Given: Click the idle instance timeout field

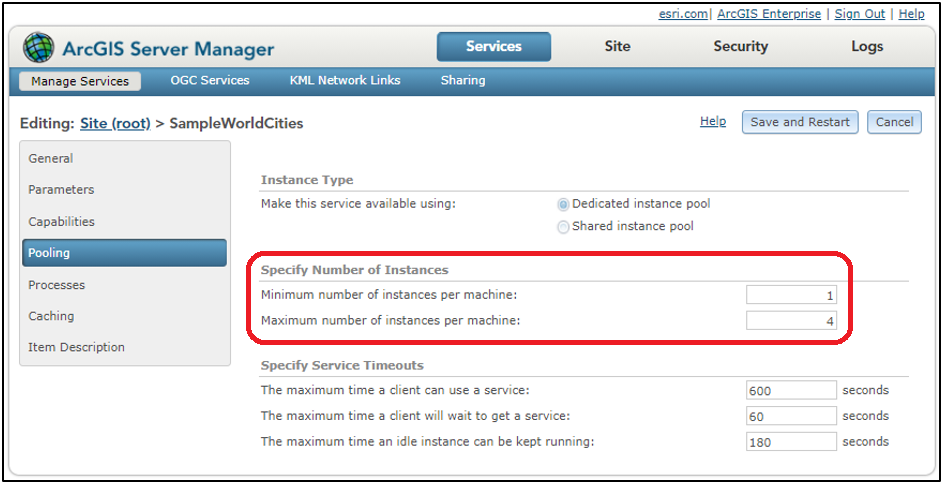Looking at the screenshot, I should pos(791,442).
